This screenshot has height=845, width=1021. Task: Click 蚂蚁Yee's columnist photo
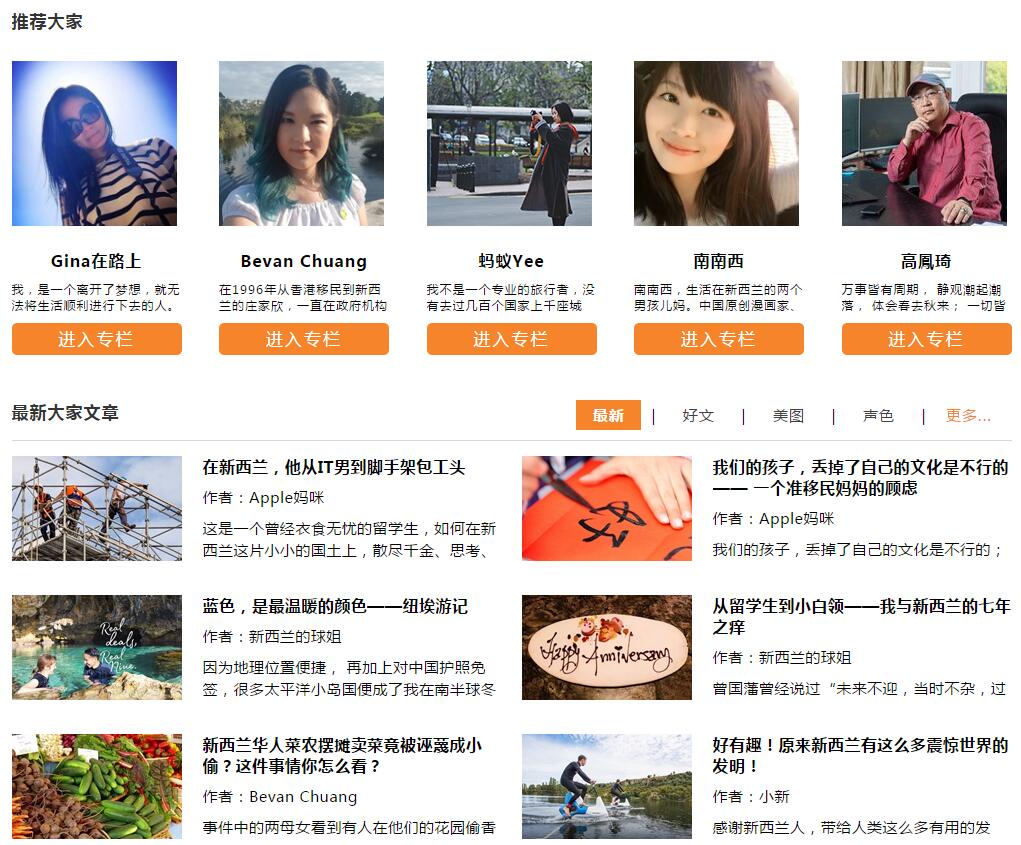[x=509, y=143]
